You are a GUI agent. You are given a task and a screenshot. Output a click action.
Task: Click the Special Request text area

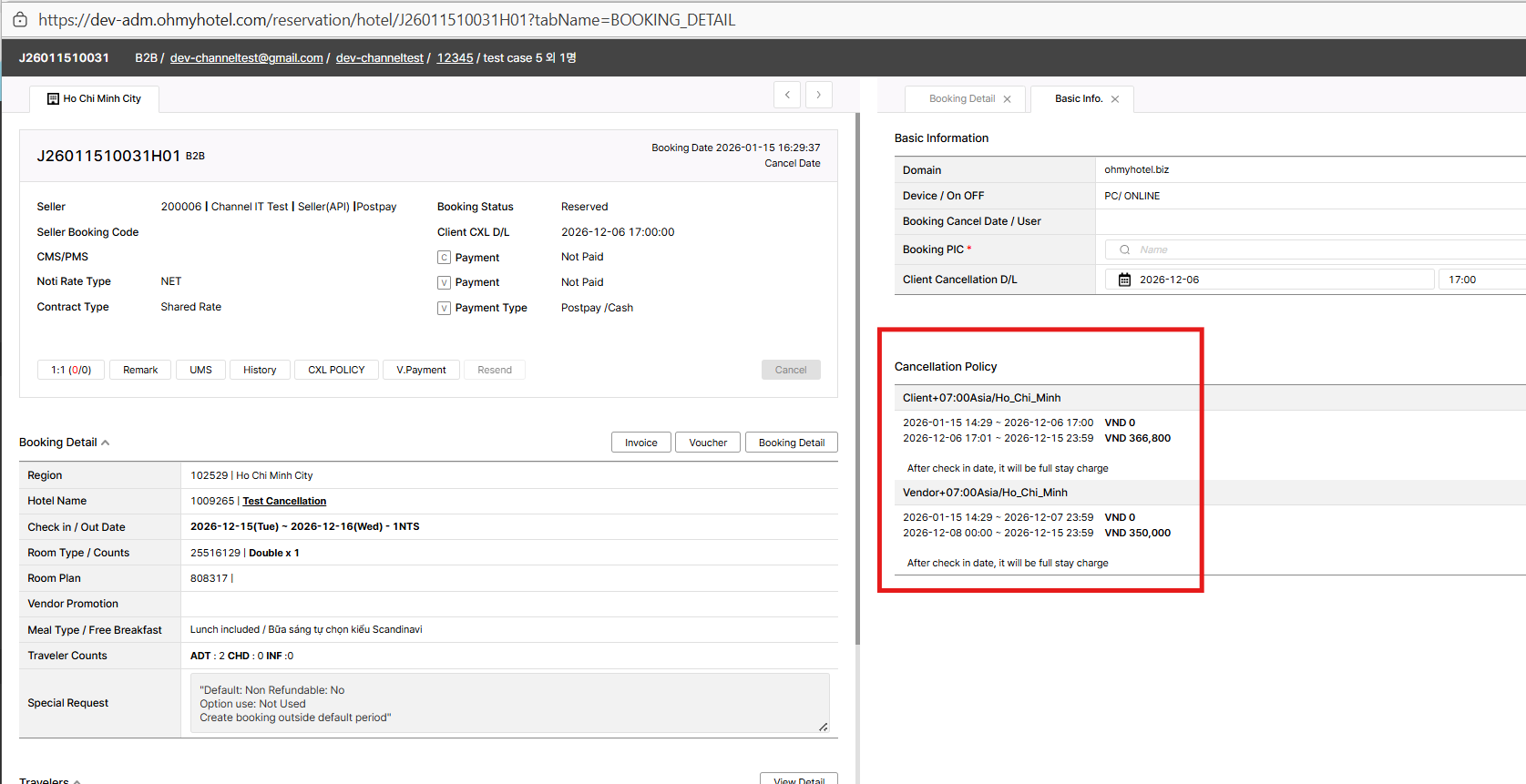click(x=508, y=704)
